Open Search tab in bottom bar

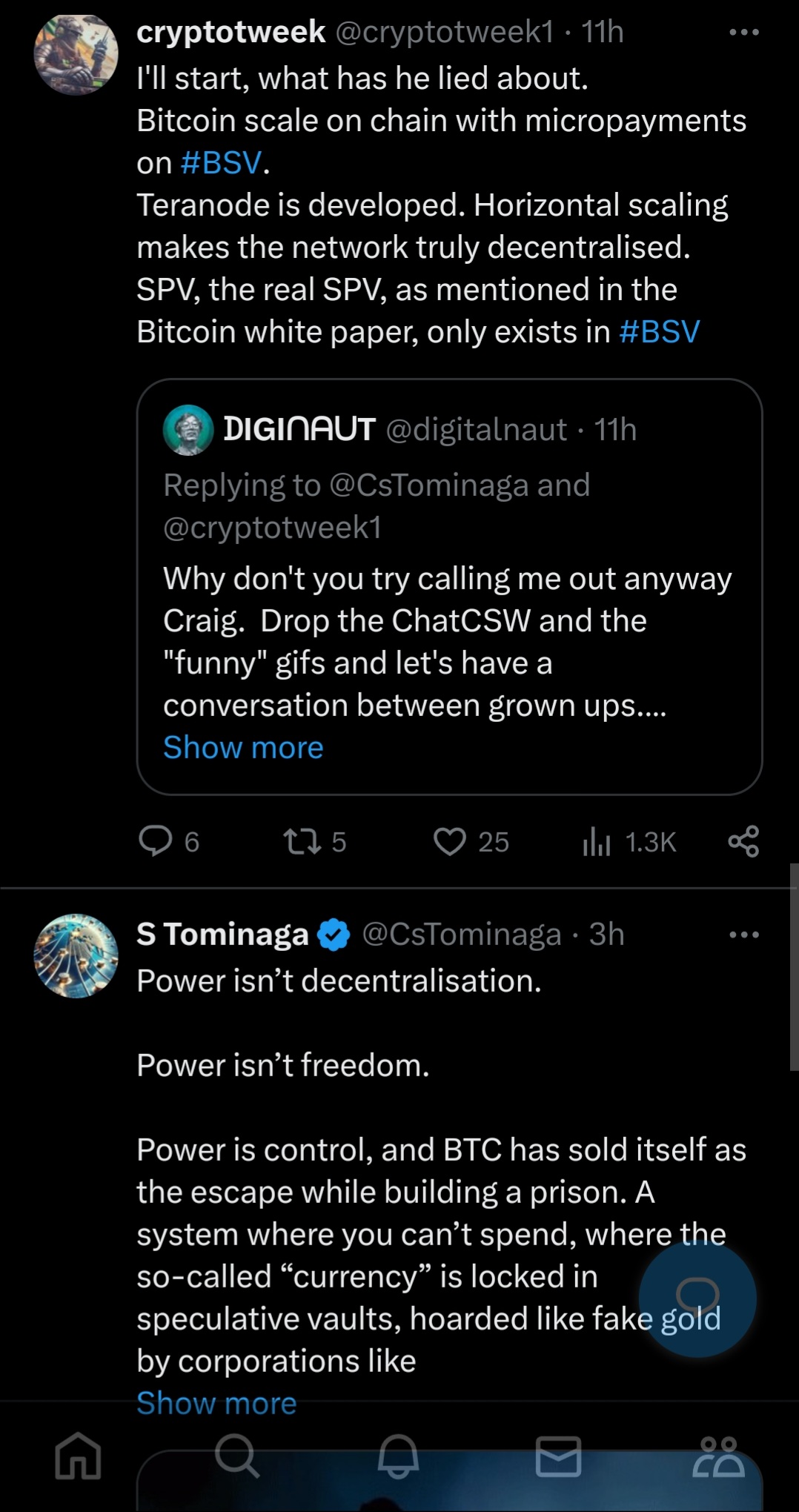point(237,1455)
